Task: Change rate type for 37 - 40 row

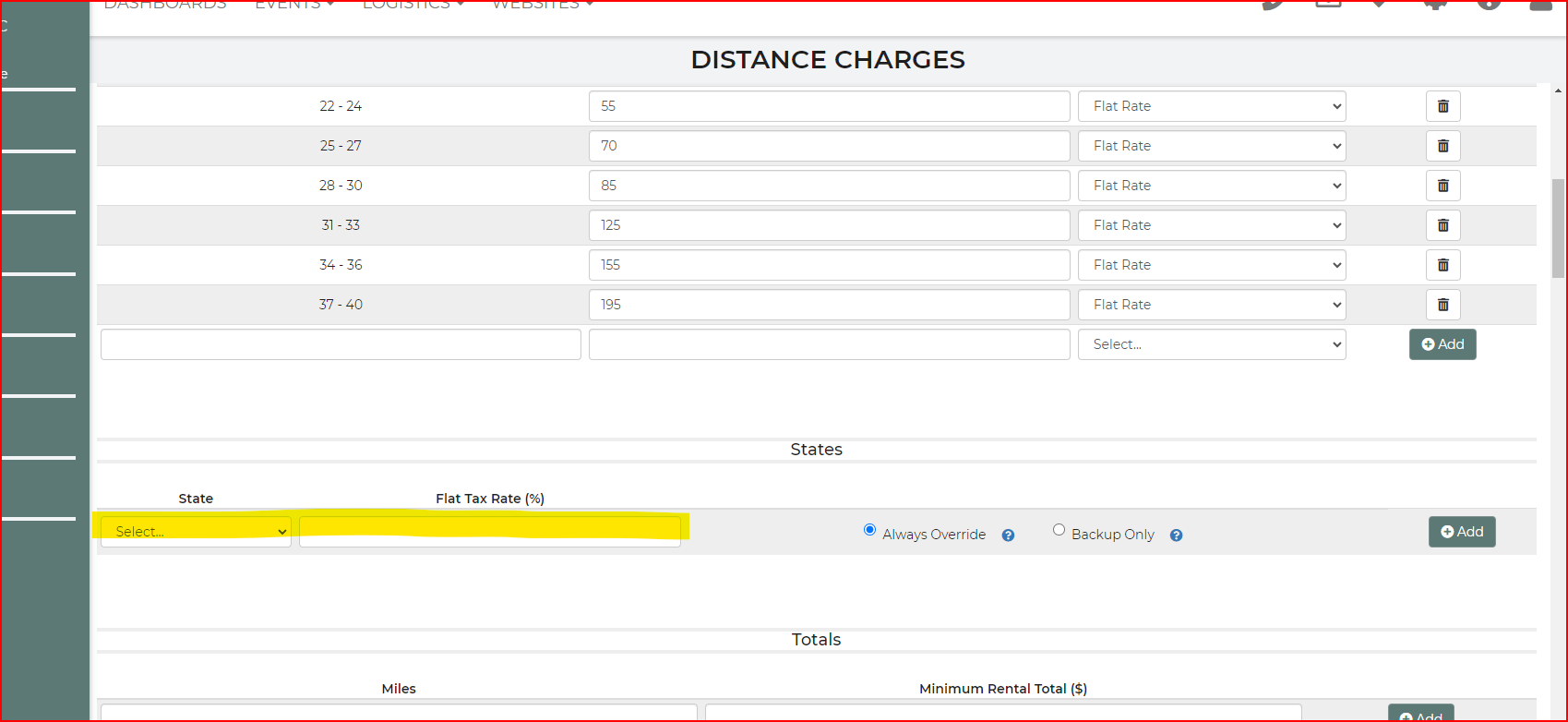Action: 1211,305
